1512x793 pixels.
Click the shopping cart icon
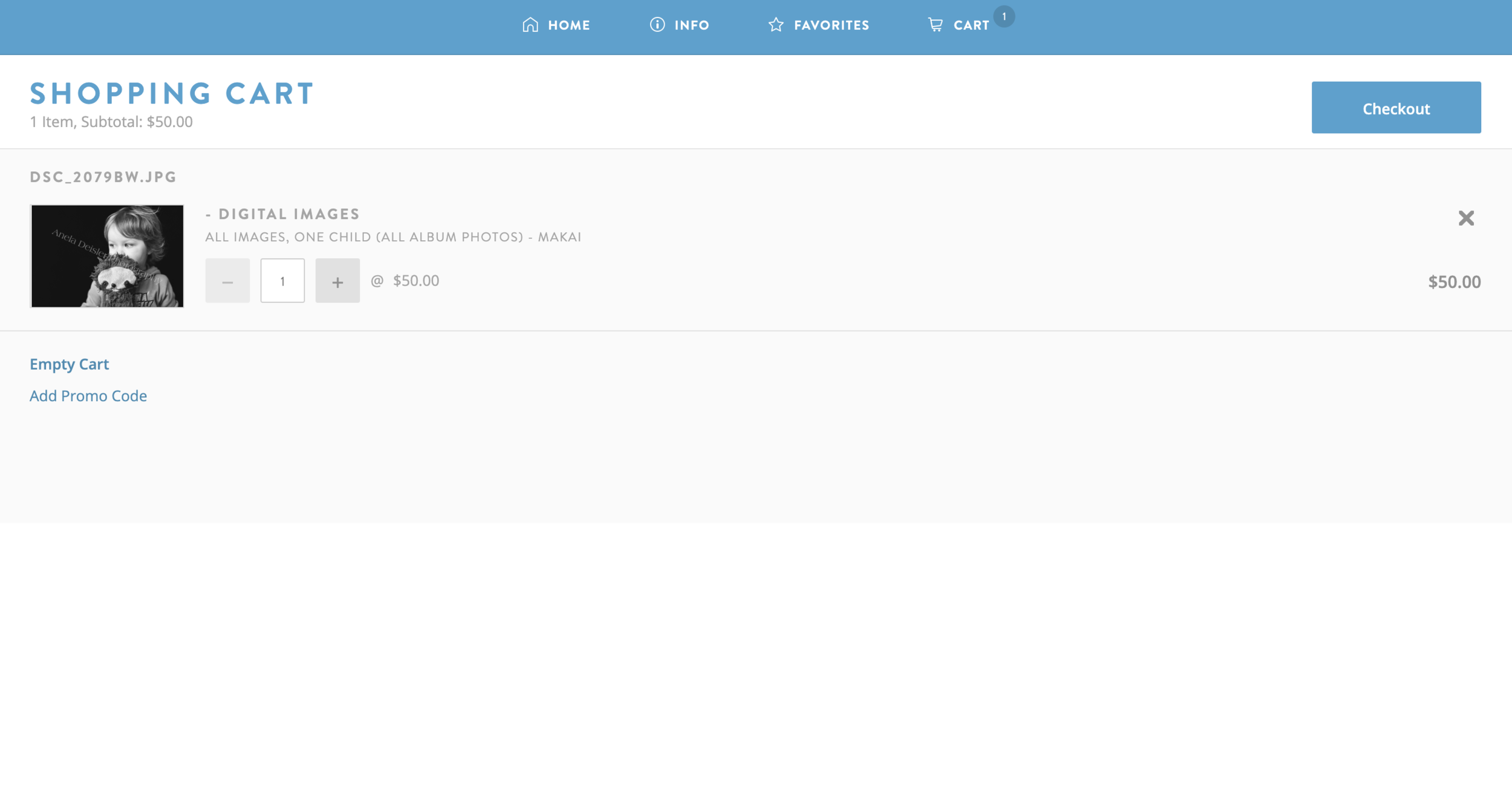pyautogui.click(x=936, y=25)
